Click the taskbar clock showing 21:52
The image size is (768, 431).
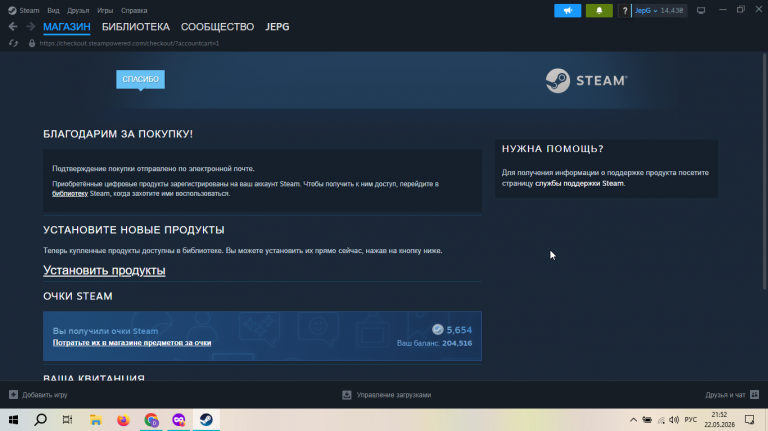(x=720, y=420)
